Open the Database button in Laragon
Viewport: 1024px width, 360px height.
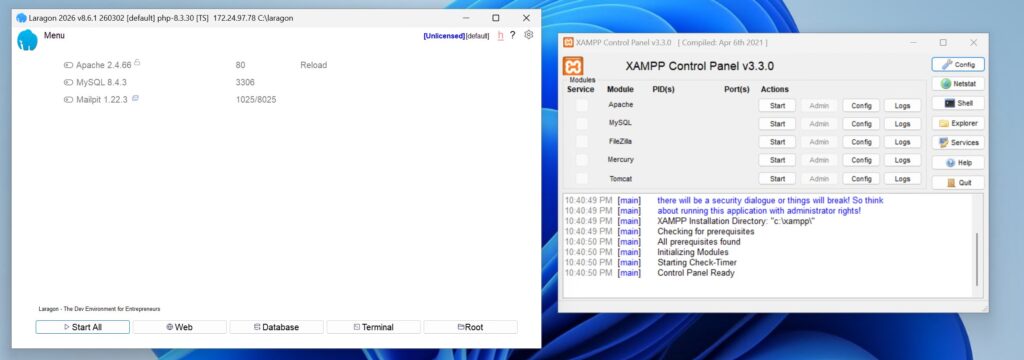point(276,327)
